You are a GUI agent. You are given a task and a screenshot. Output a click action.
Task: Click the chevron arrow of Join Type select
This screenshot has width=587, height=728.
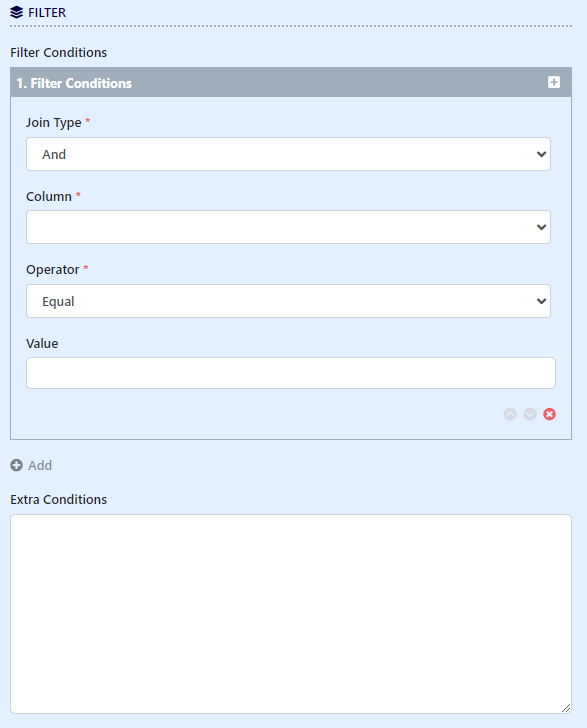point(541,154)
